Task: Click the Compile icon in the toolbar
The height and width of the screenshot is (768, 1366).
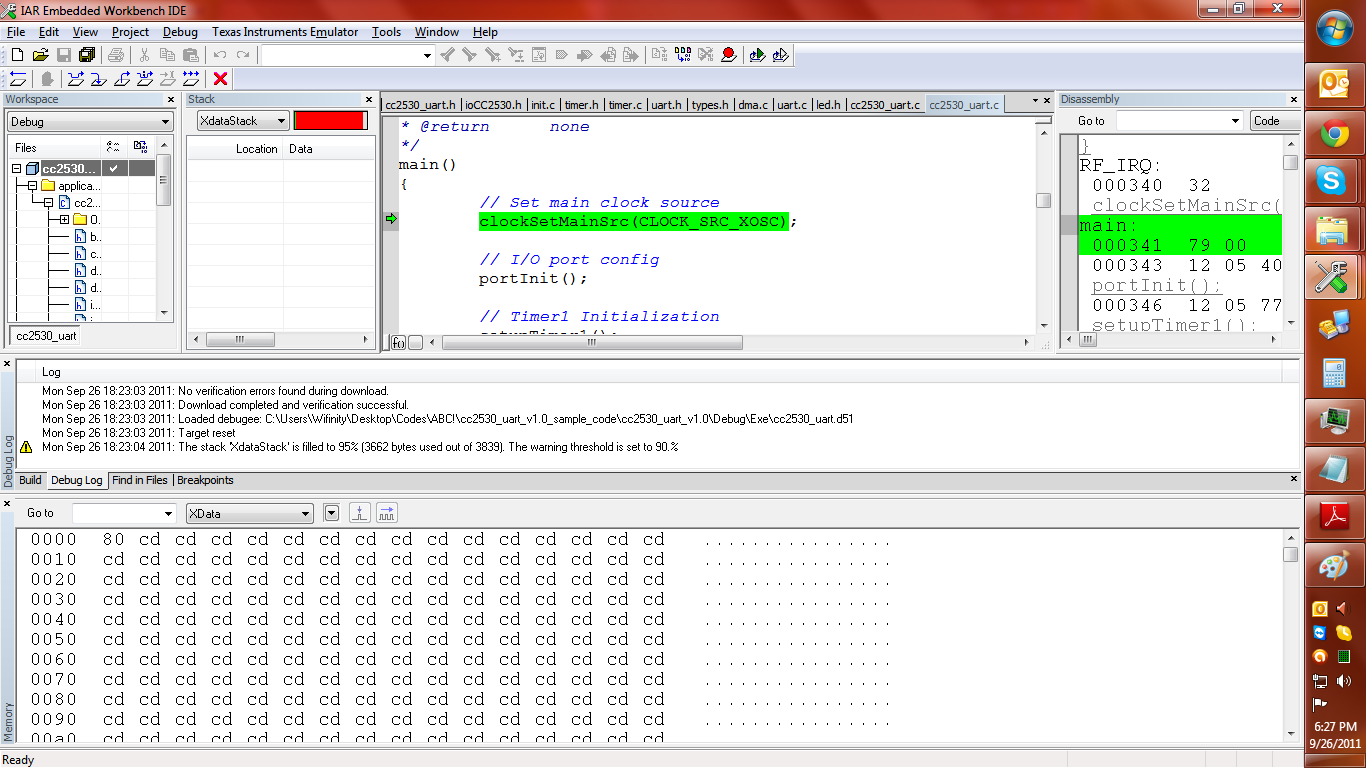Action: [659, 55]
